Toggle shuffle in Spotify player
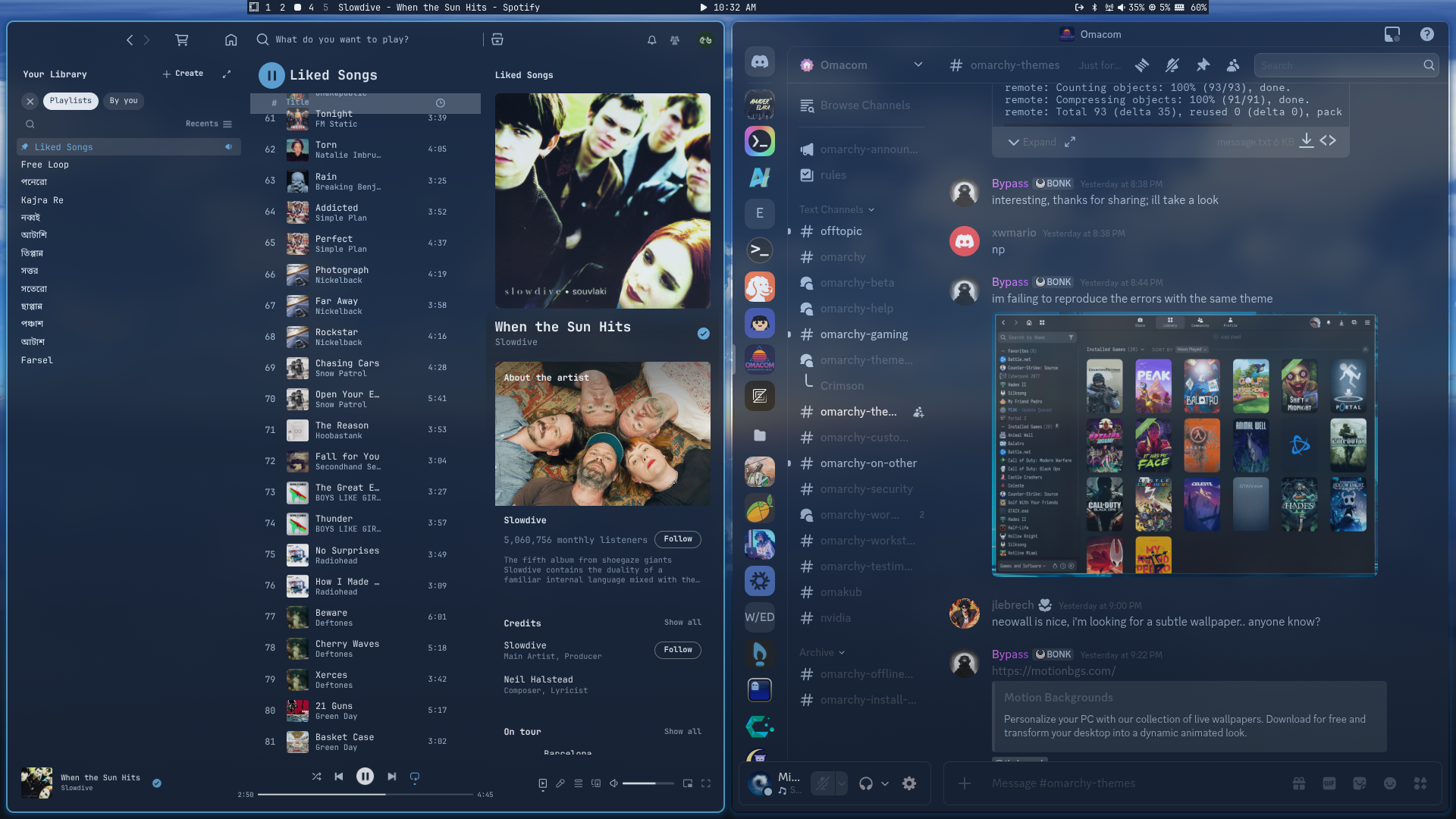Screen dimensions: 1456x819 pyautogui.click(x=316, y=777)
